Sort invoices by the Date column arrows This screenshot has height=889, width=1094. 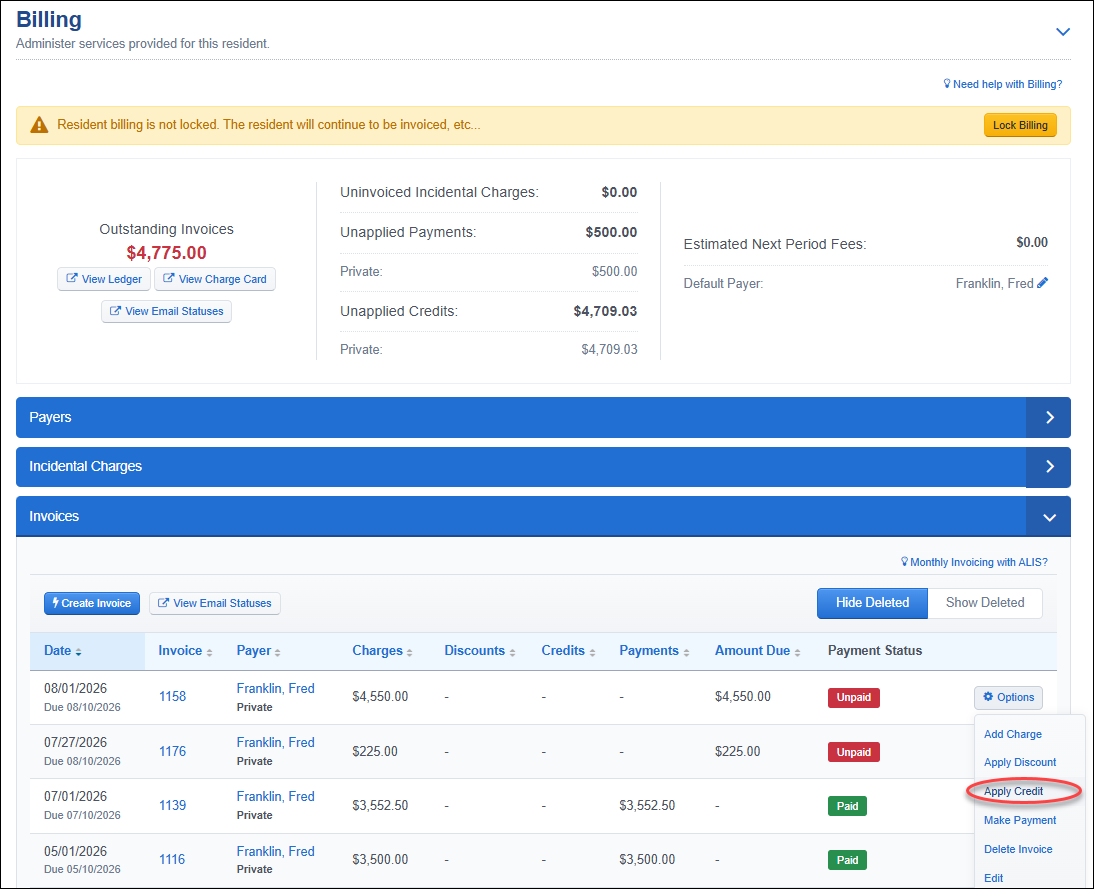point(78,652)
